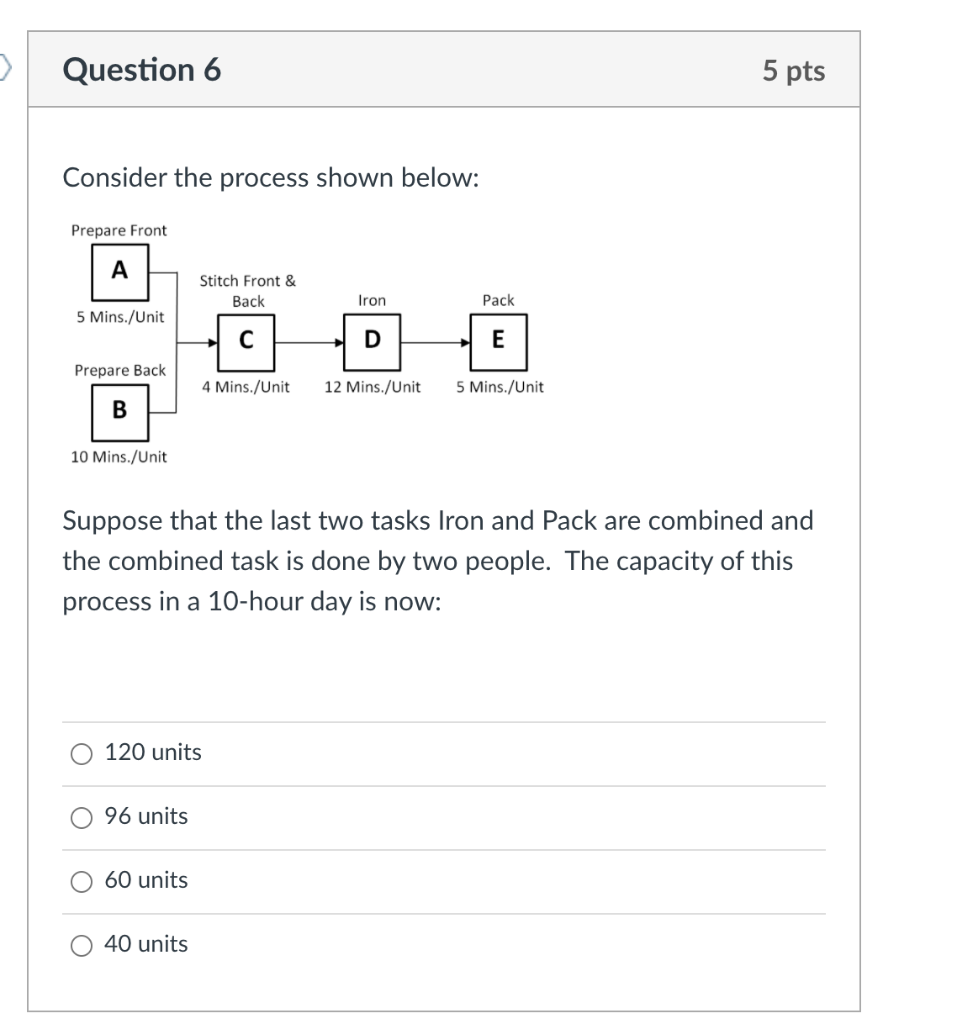The image size is (957, 1024).
Task: Click the Prepare Back box labeled B
Action: [x=119, y=412]
